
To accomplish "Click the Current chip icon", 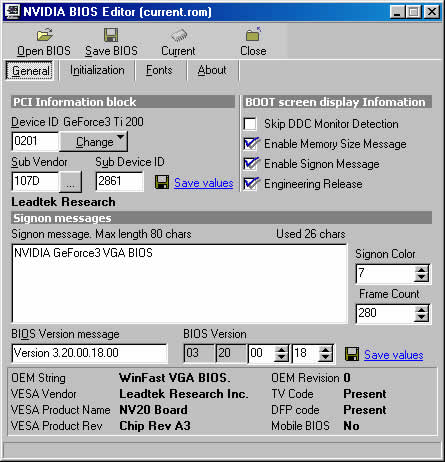I will point(179,35).
